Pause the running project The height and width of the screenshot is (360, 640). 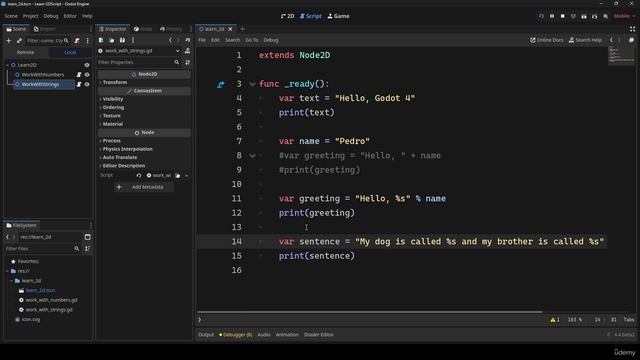click(x=552, y=16)
